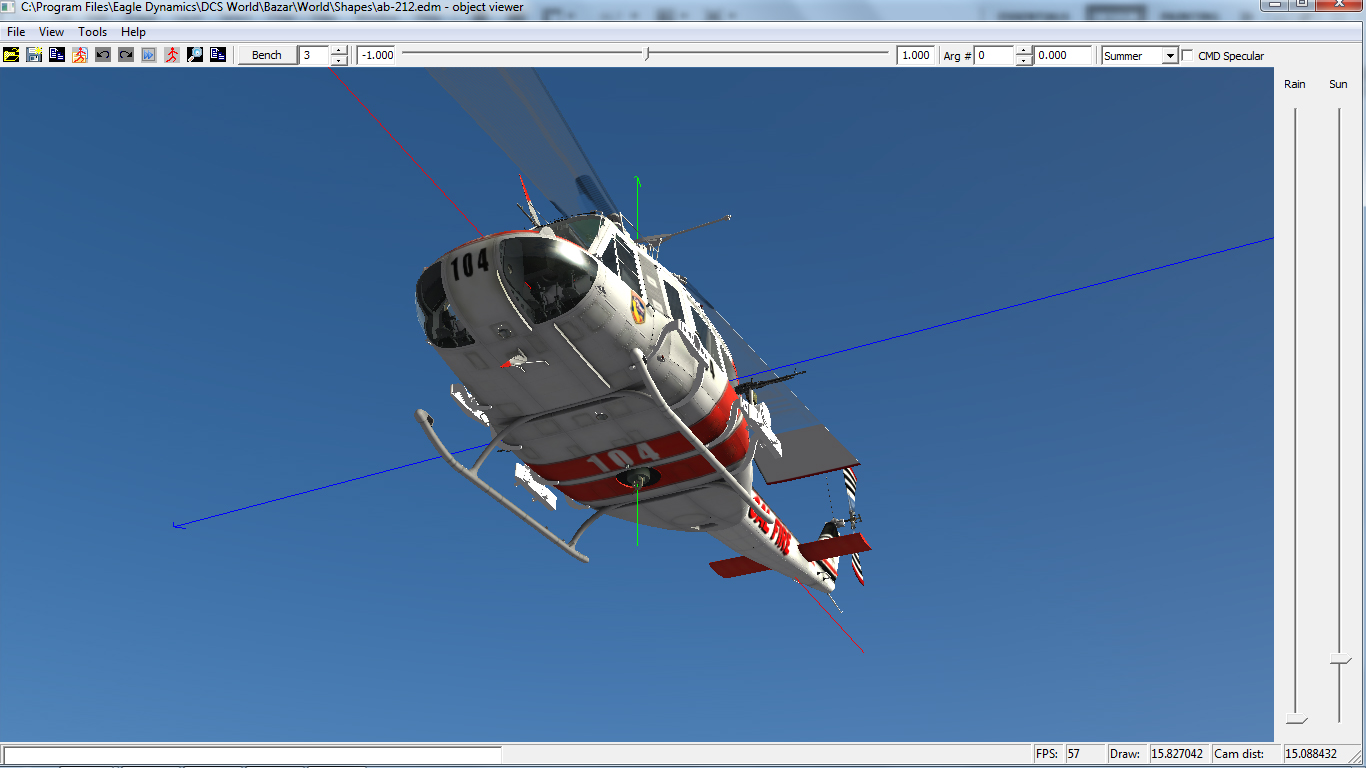Screen dimensions: 1366x768
Task: Open the File menu
Action: [16, 32]
